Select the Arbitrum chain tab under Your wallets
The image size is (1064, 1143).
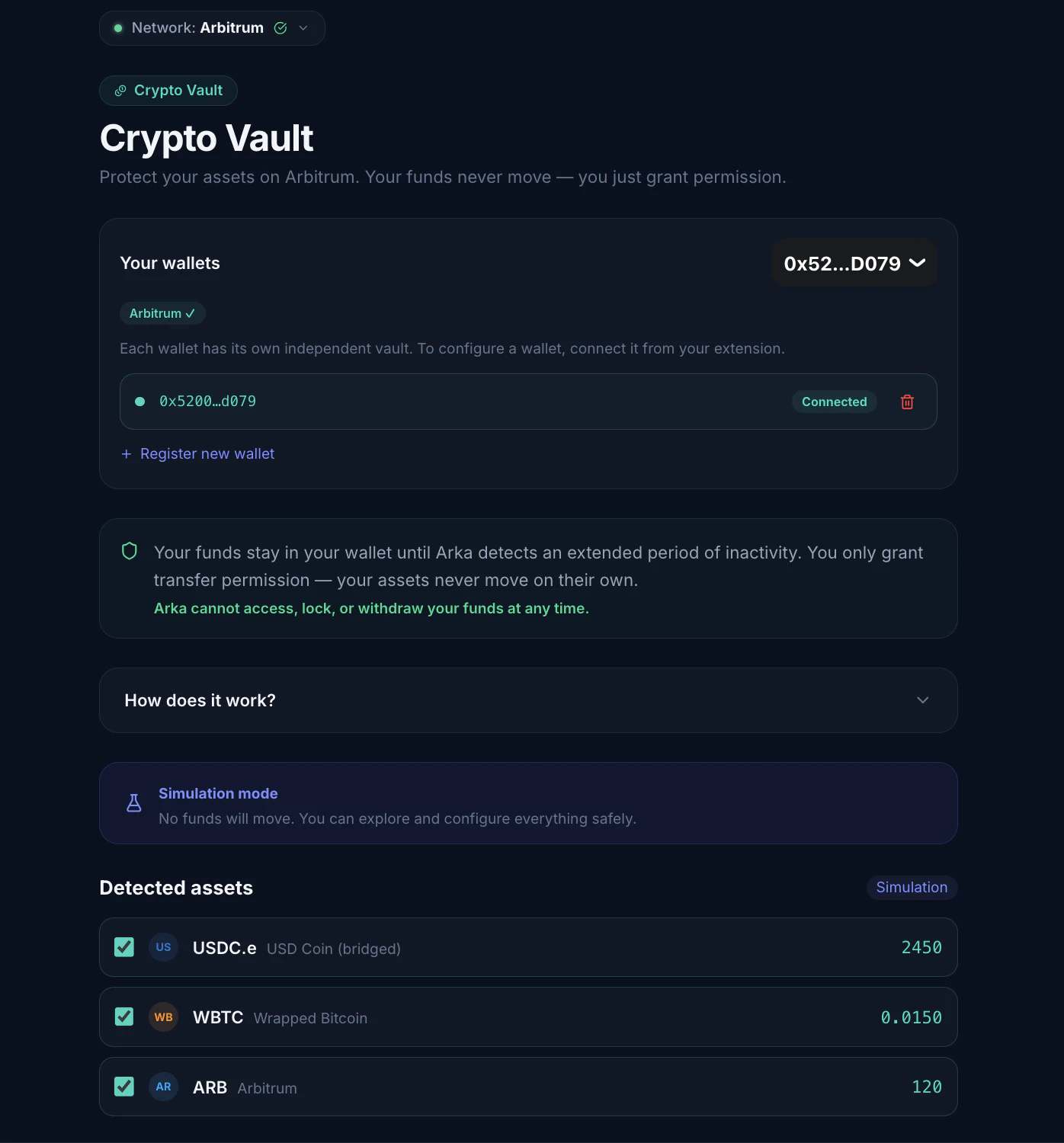(x=162, y=313)
